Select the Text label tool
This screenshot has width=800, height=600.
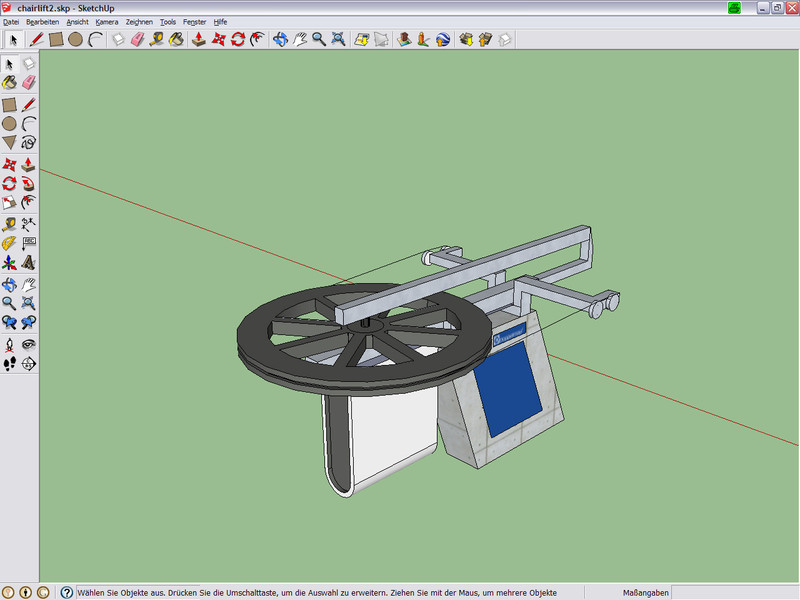pos(29,243)
